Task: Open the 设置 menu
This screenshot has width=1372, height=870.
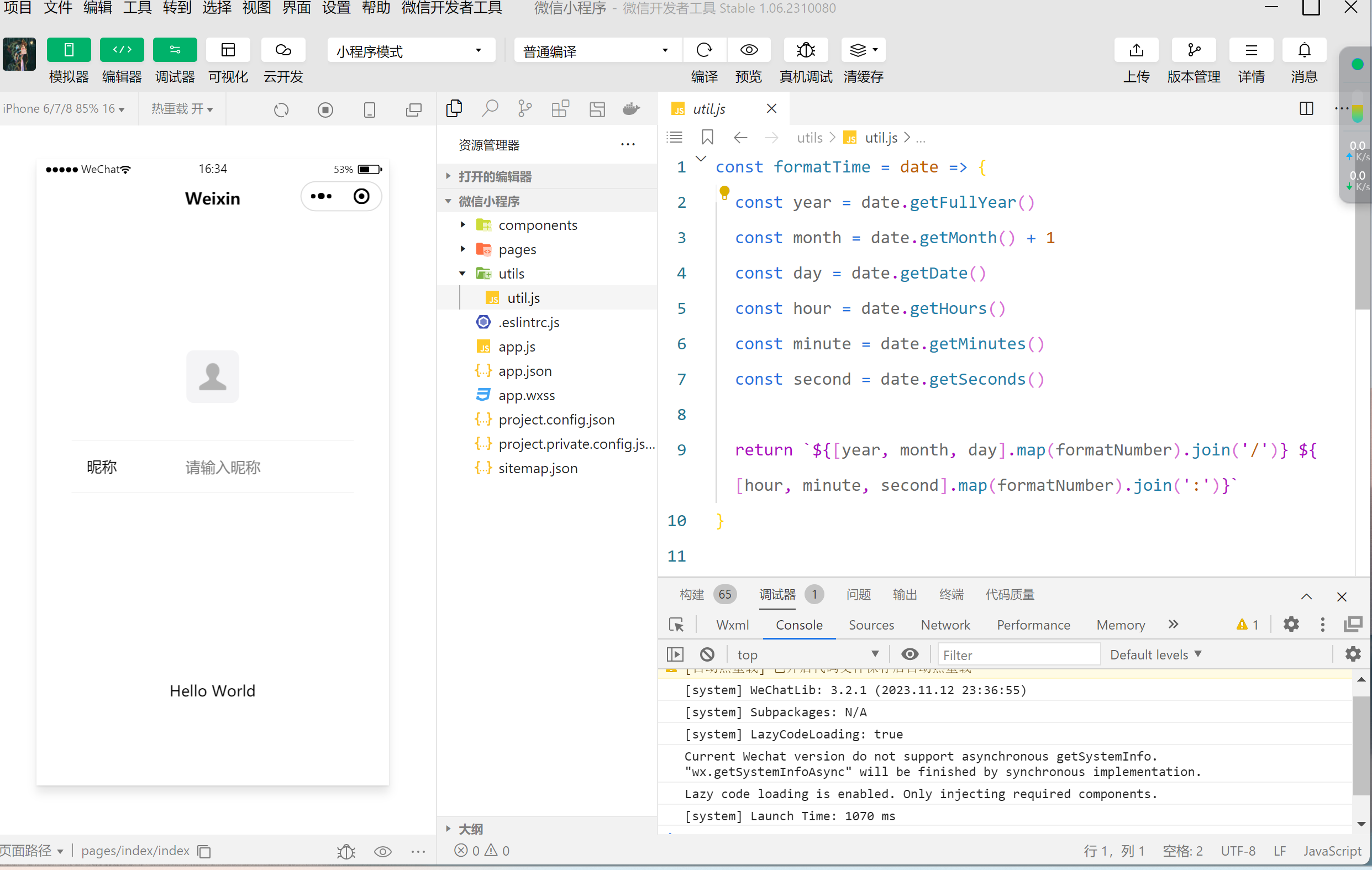Action: (x=336, y=8)
